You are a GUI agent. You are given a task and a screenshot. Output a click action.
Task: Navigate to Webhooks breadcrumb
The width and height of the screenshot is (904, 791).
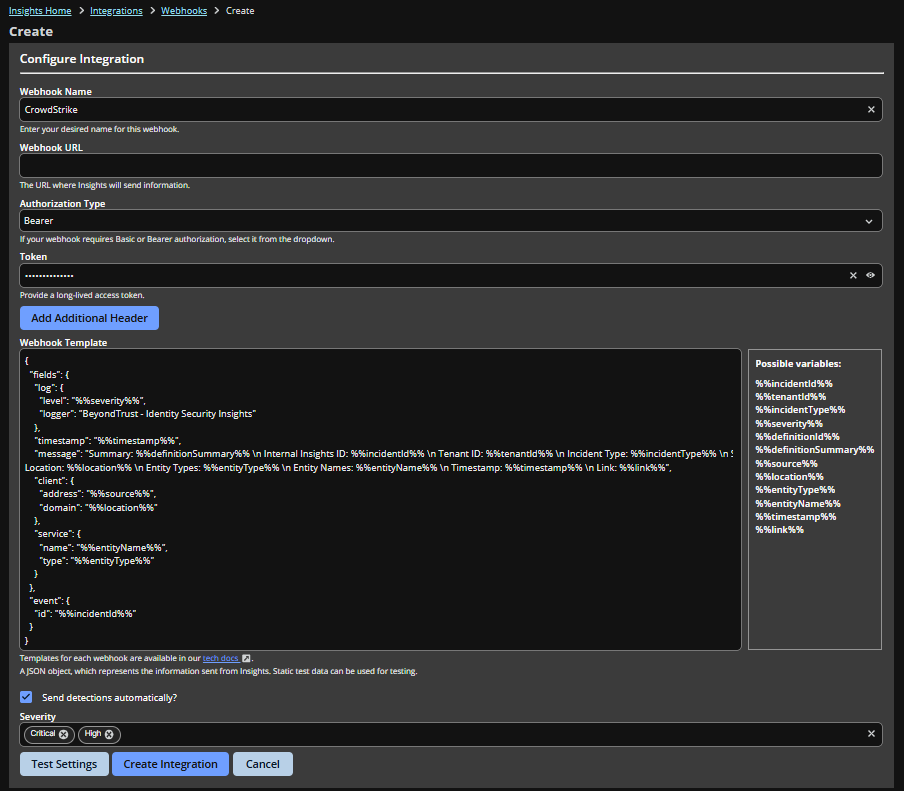184,11
